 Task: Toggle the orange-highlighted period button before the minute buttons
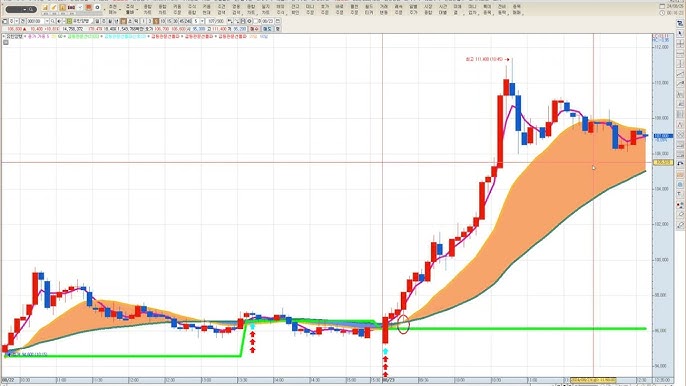pos(123,21)
